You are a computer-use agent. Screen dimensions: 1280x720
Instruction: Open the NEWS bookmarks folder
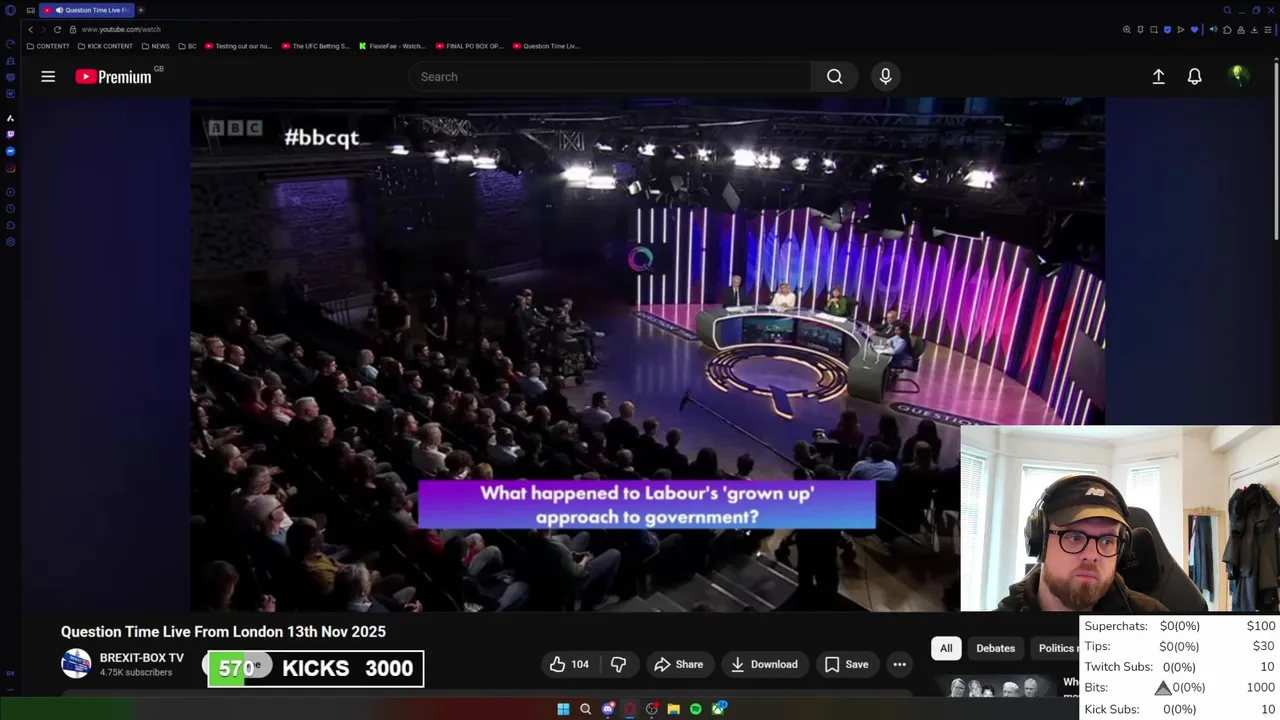pos(155,46)
